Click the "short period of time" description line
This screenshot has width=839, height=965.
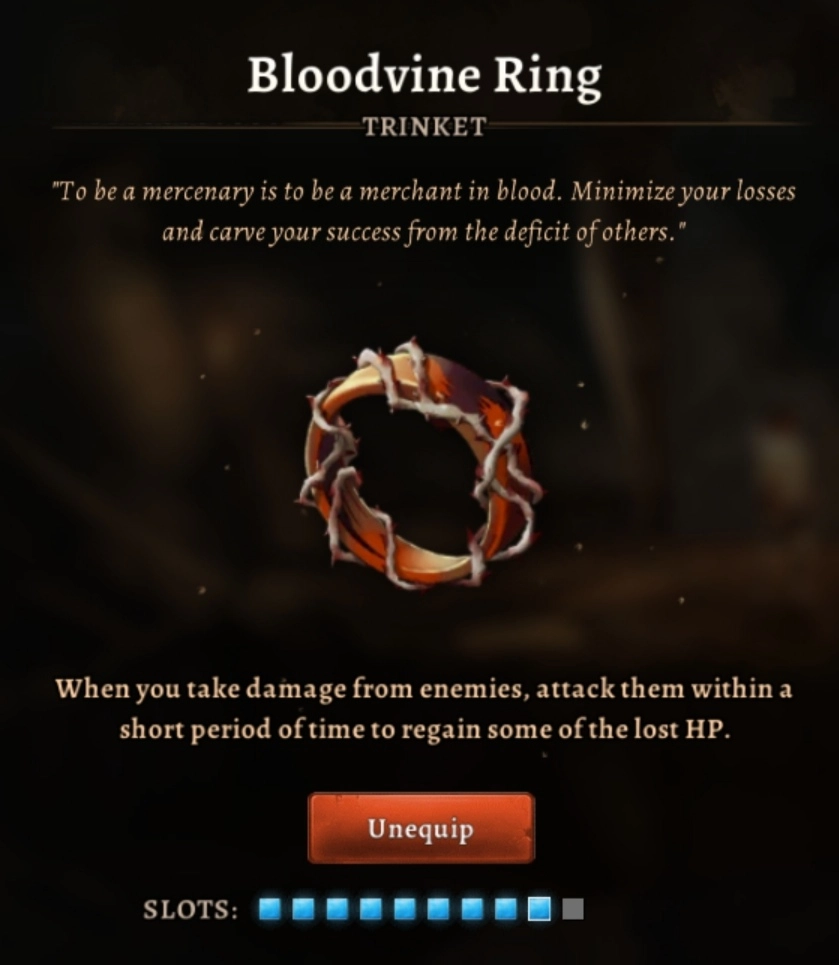tap(424, 730)
